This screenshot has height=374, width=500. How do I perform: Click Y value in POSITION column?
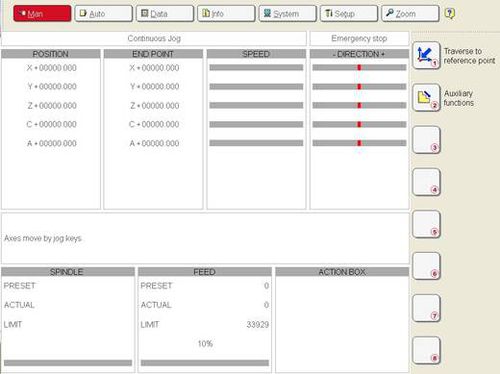coord(52,87)
